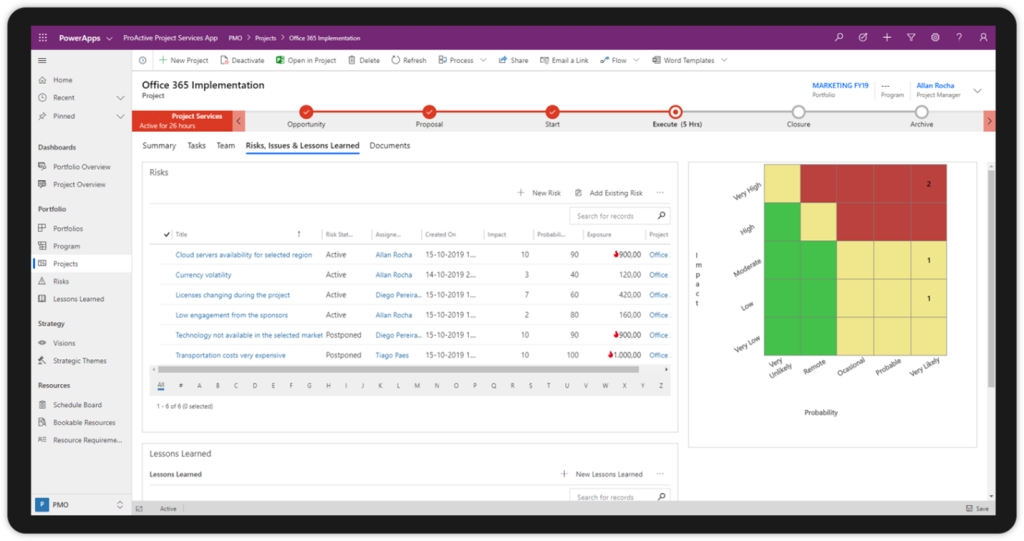Switch to the Tasks tab
Image resolution: width=1024 pixels, height=541 pixels.
point(197,146)
